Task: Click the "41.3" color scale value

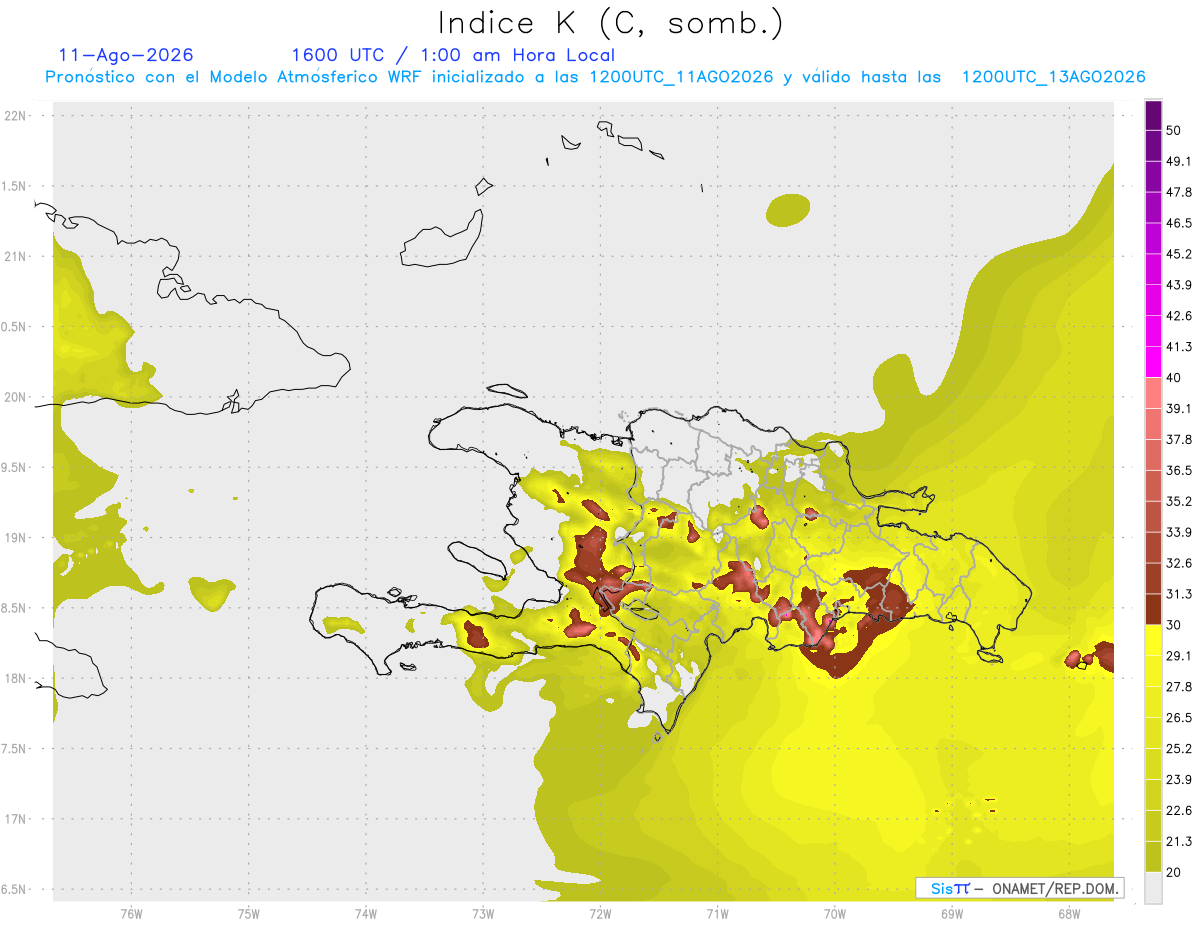Action: [x=1179, y=347]
